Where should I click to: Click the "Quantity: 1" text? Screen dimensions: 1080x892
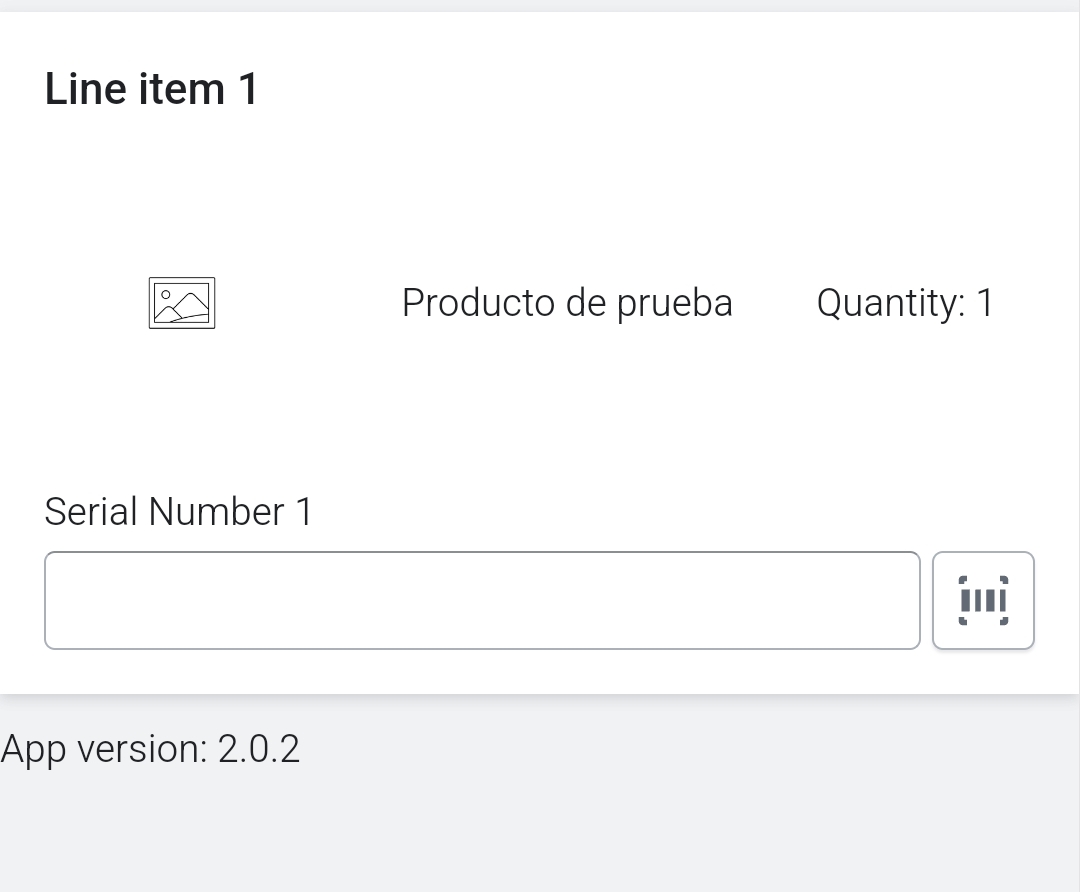[905, 303]
